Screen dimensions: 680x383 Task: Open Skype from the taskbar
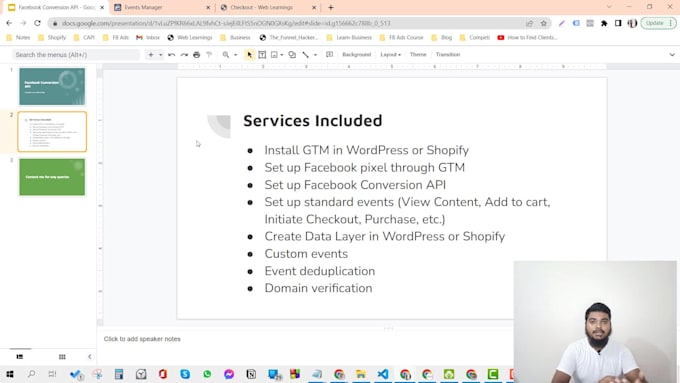(x=185, y=374)
